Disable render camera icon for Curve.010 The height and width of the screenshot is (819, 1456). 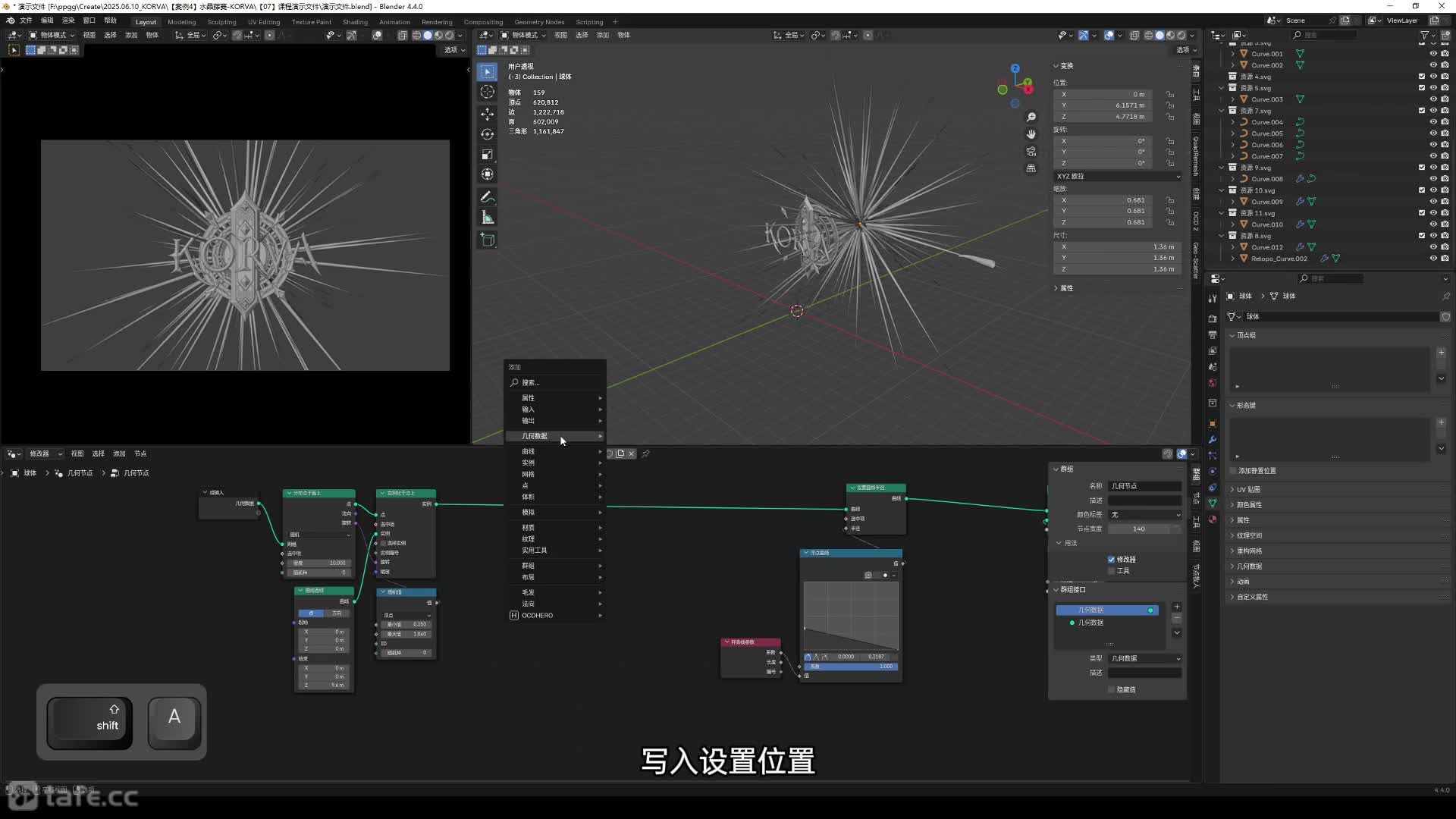point(1445,224)
